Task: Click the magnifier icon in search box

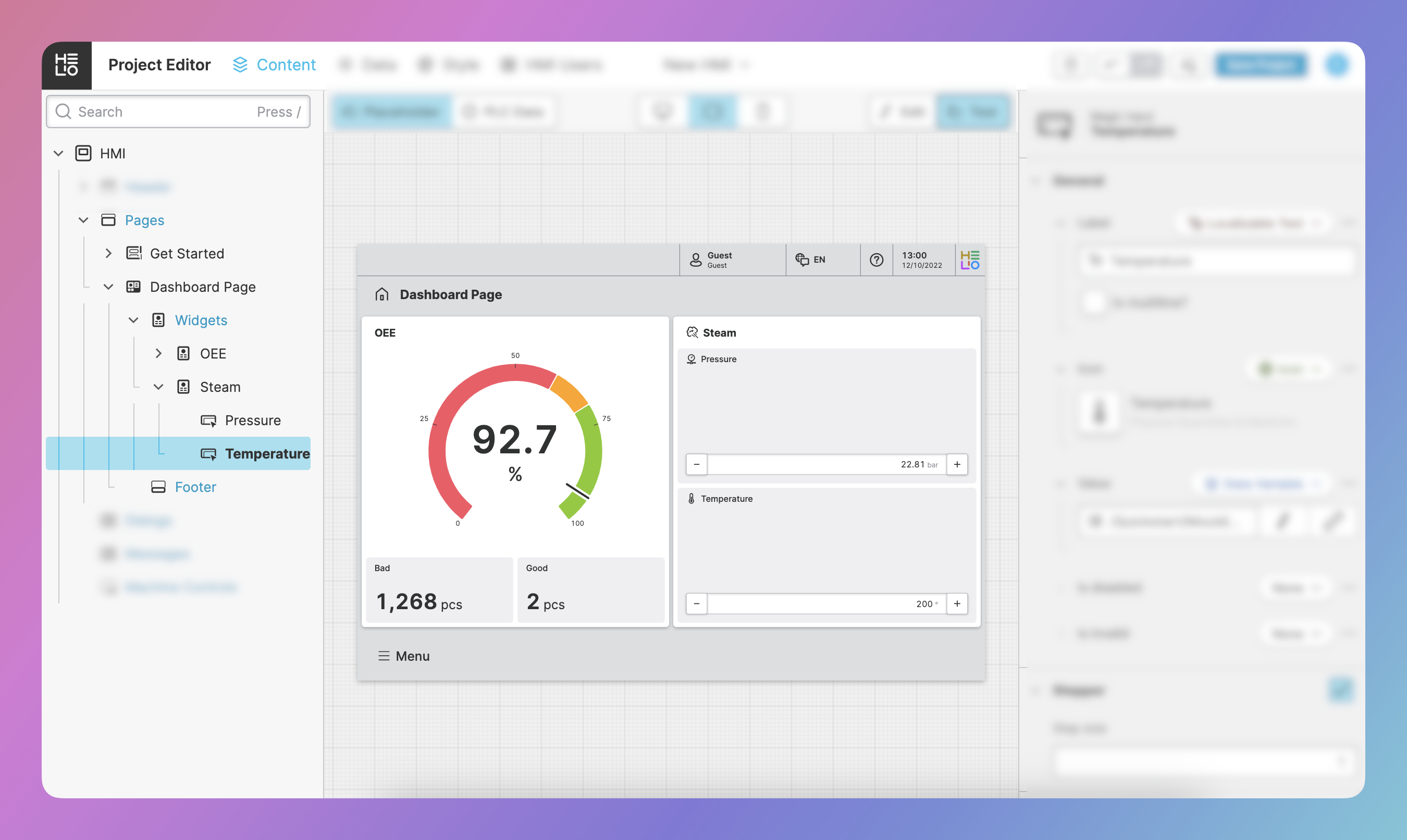Action: tap(64, 112)
